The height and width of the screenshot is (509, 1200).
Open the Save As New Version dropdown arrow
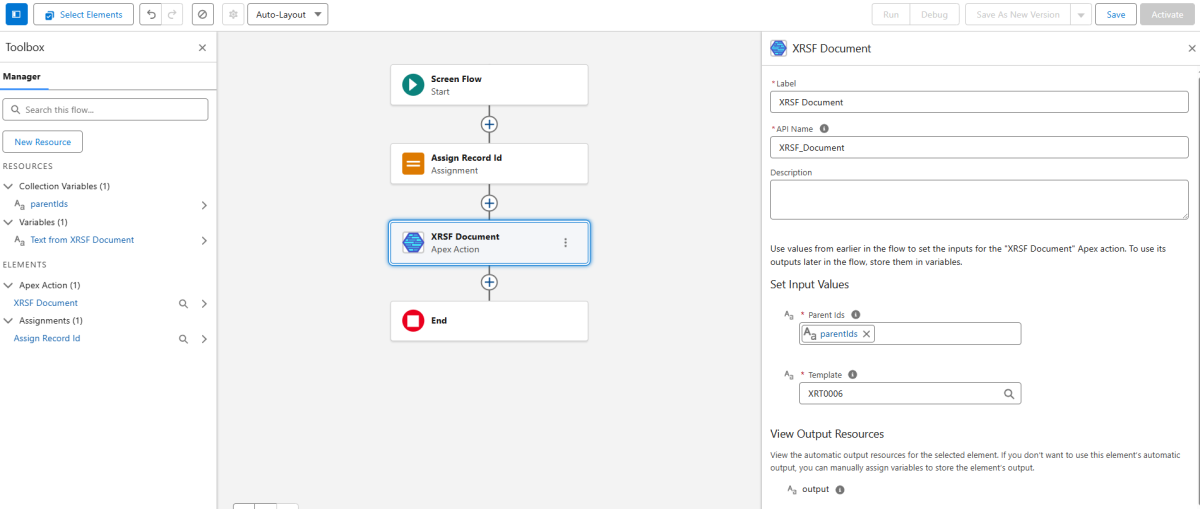pos(1081,15)
